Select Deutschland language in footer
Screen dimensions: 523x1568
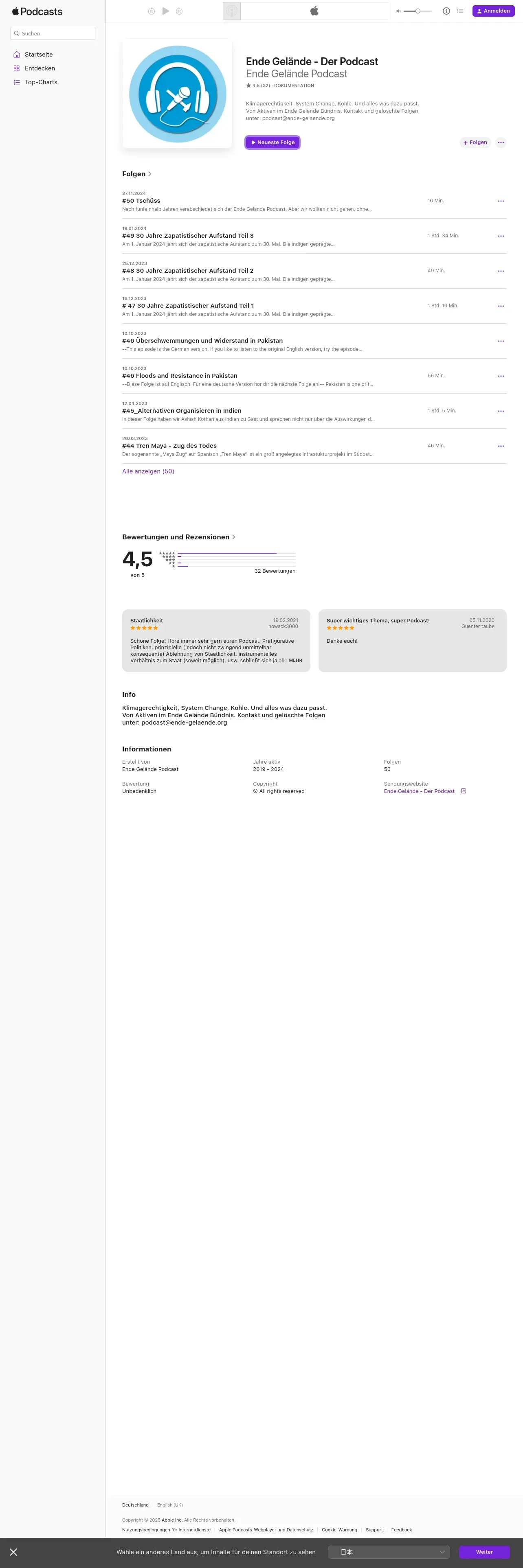pos(135,1504)
